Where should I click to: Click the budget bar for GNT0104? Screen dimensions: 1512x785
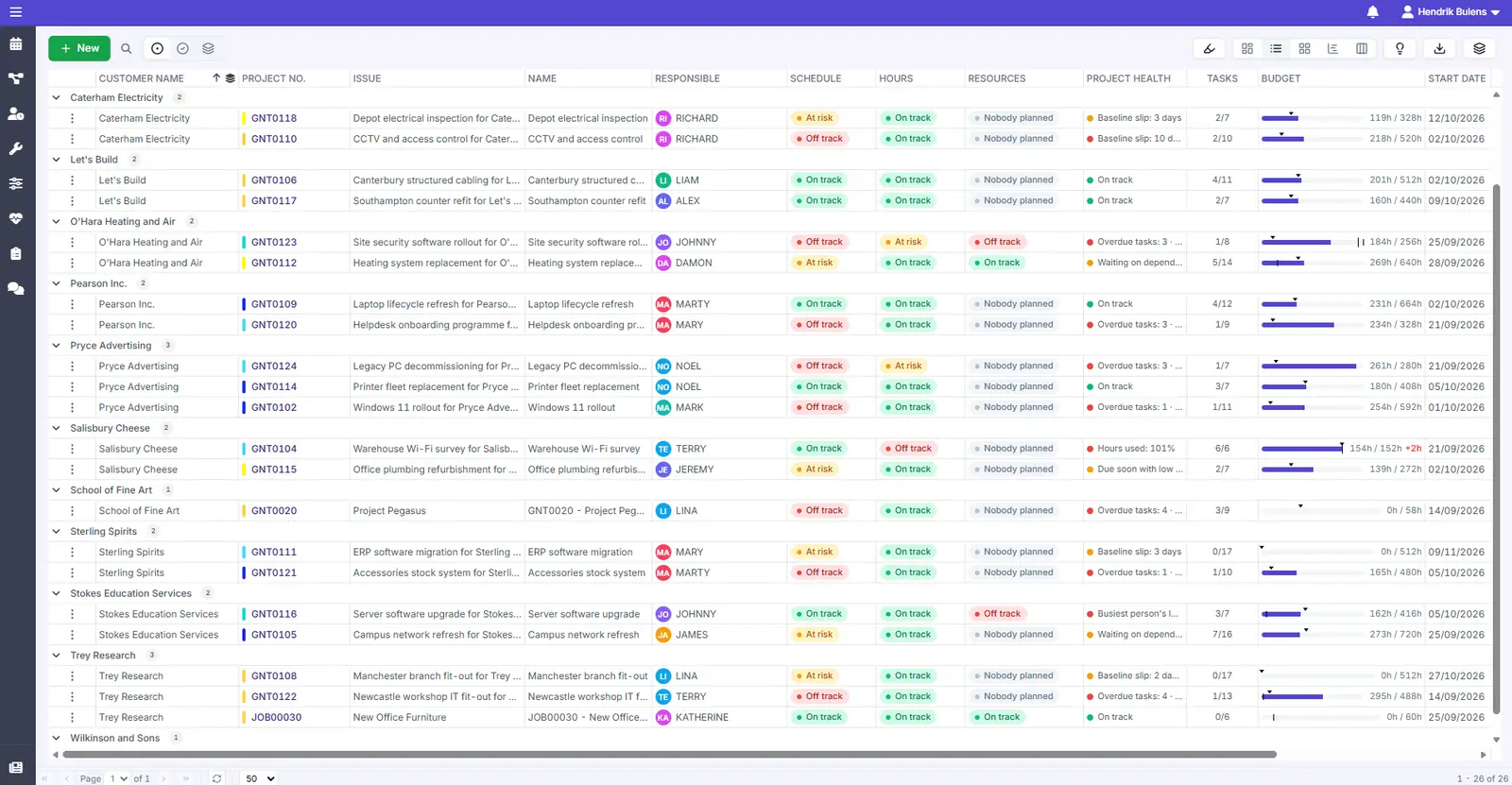point(1302,449)
